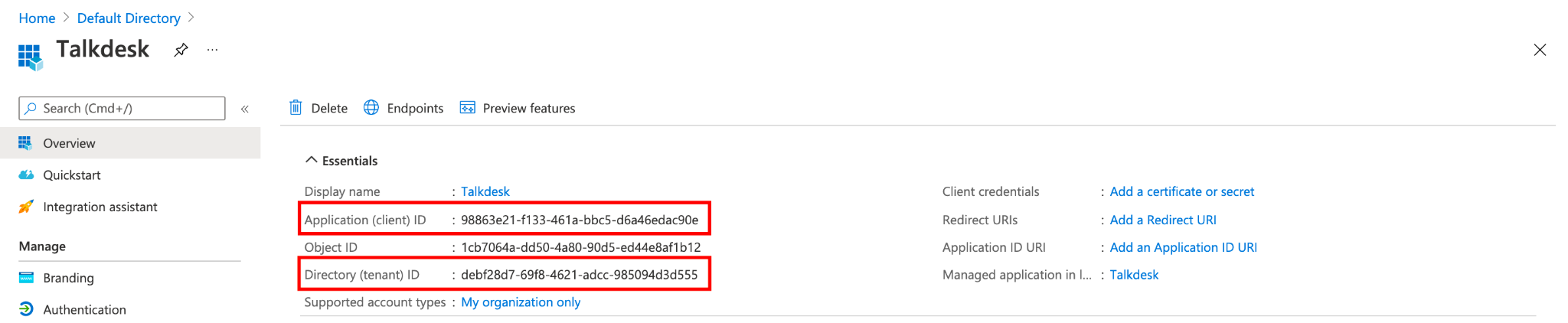Open Quickstart with the cloud icon

click(x=26, y=175)
